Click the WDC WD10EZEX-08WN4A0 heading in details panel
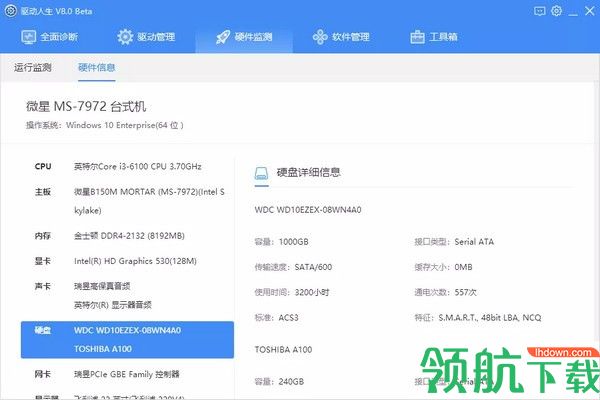This screenshot has height=400, width=600. point(308,210)
